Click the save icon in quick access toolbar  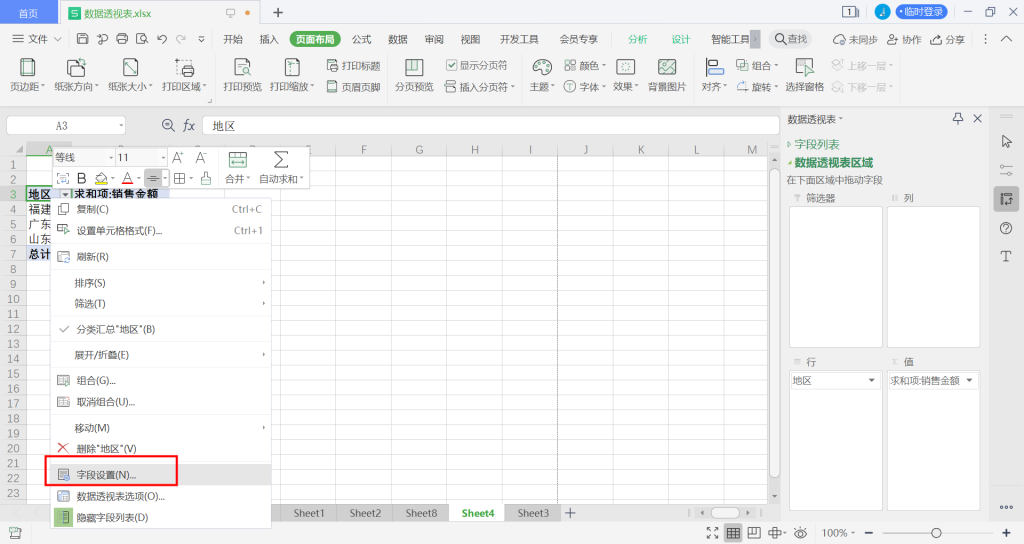82,39
